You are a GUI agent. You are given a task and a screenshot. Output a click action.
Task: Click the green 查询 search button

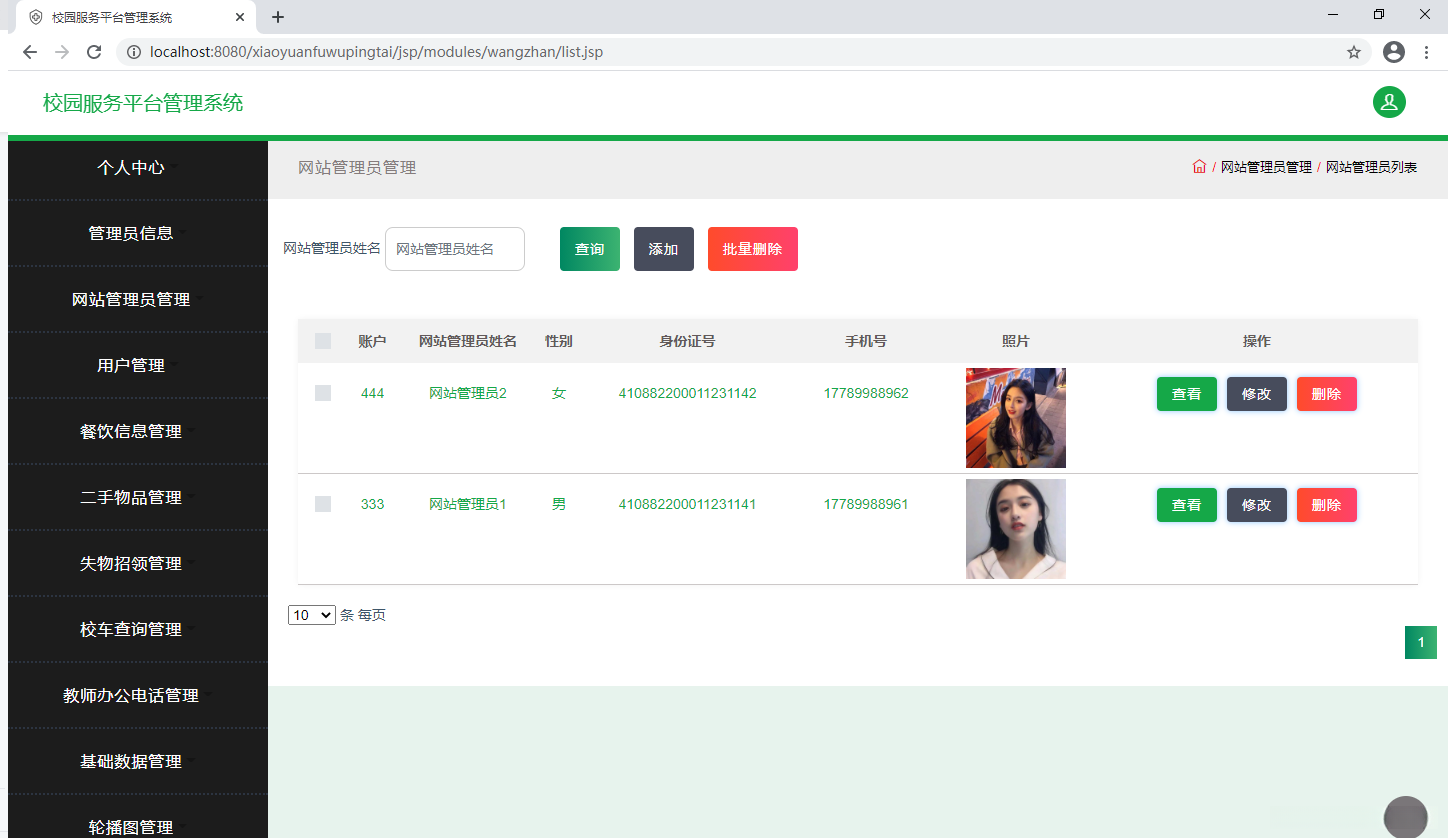click(589, 248)
